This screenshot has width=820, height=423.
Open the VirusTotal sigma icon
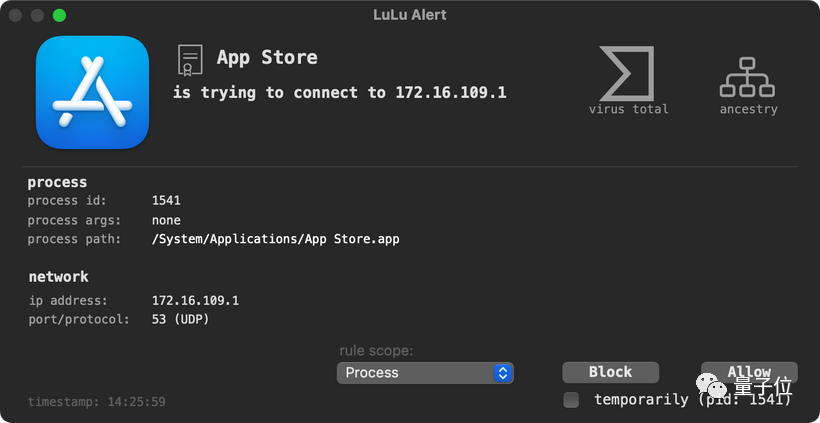pos(627,73)
